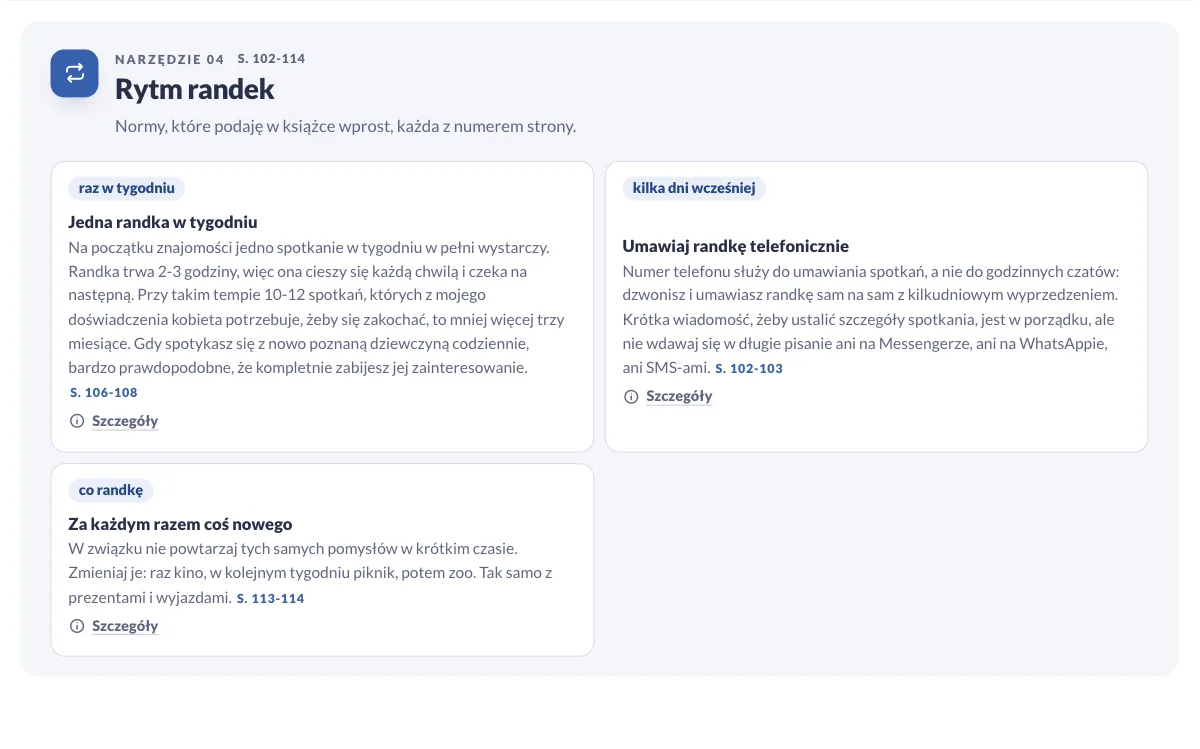This screenshot has height=749, width=1200.
Task: Click the page reference S. 106-108
Action: (x=104, y=393)
